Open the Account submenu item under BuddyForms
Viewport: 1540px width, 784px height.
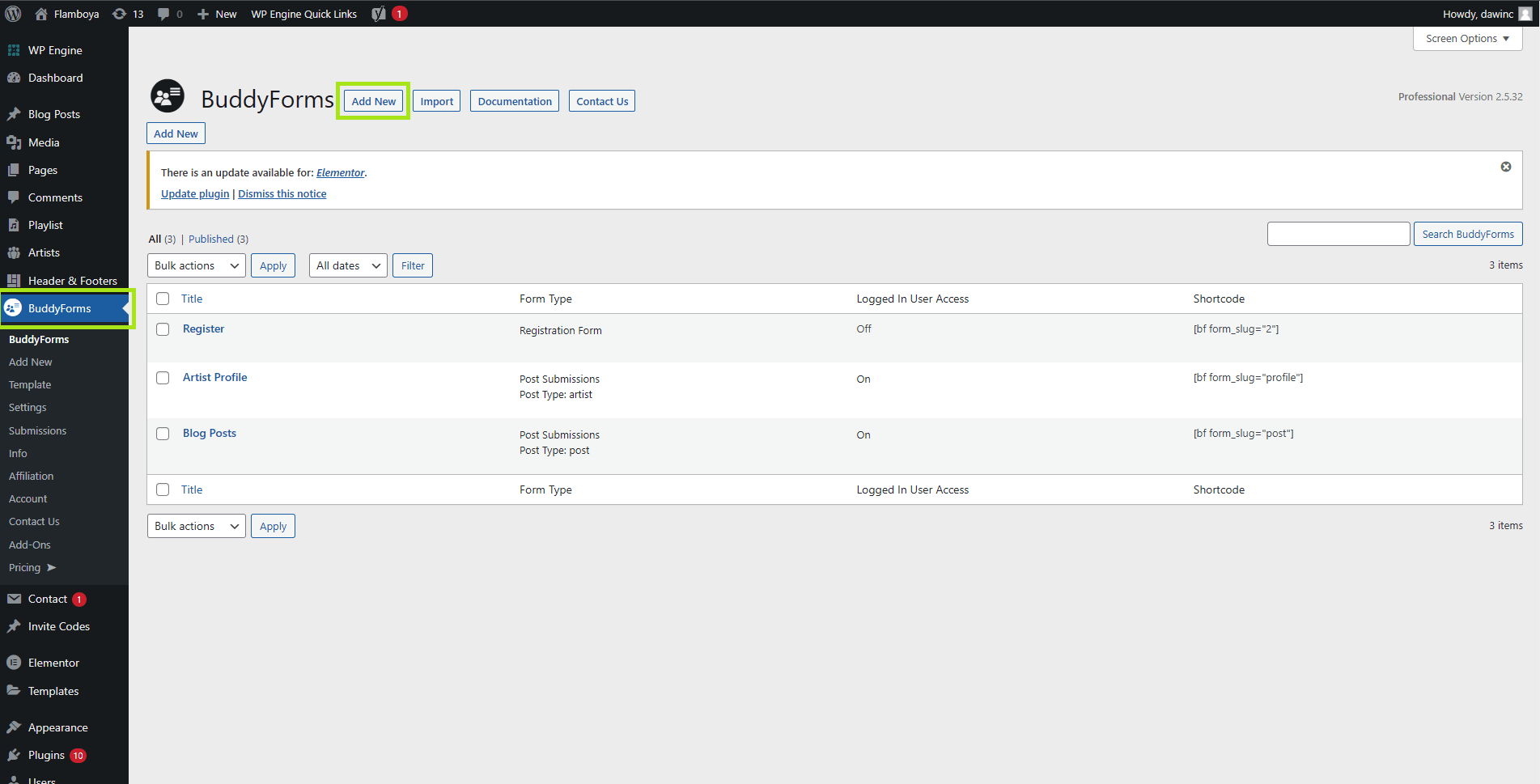[x=28, y=499]
